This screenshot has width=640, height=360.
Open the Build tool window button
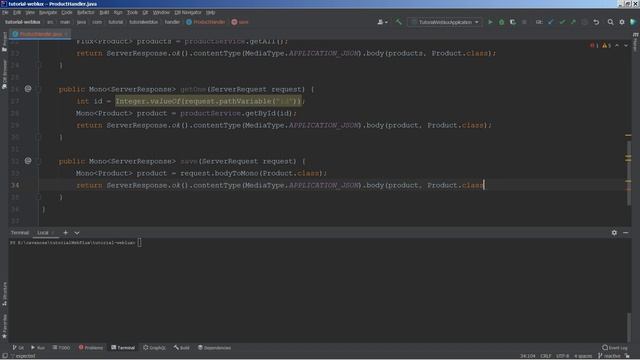pos(182,348)
